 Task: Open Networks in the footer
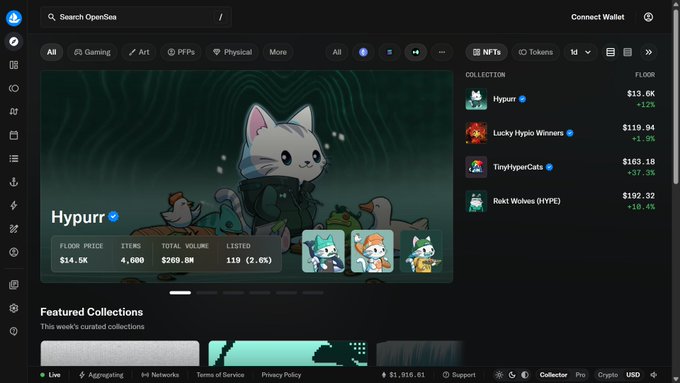tap(160, 375)
